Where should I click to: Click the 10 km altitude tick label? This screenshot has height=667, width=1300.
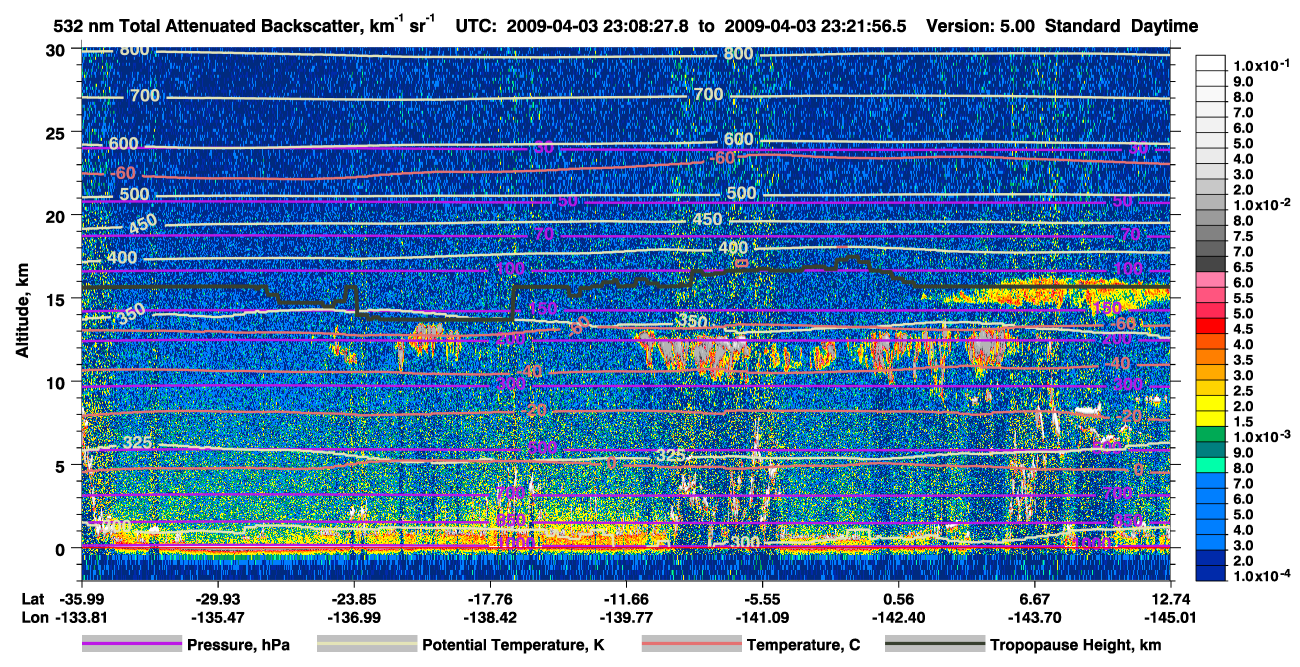pos(55,382)
